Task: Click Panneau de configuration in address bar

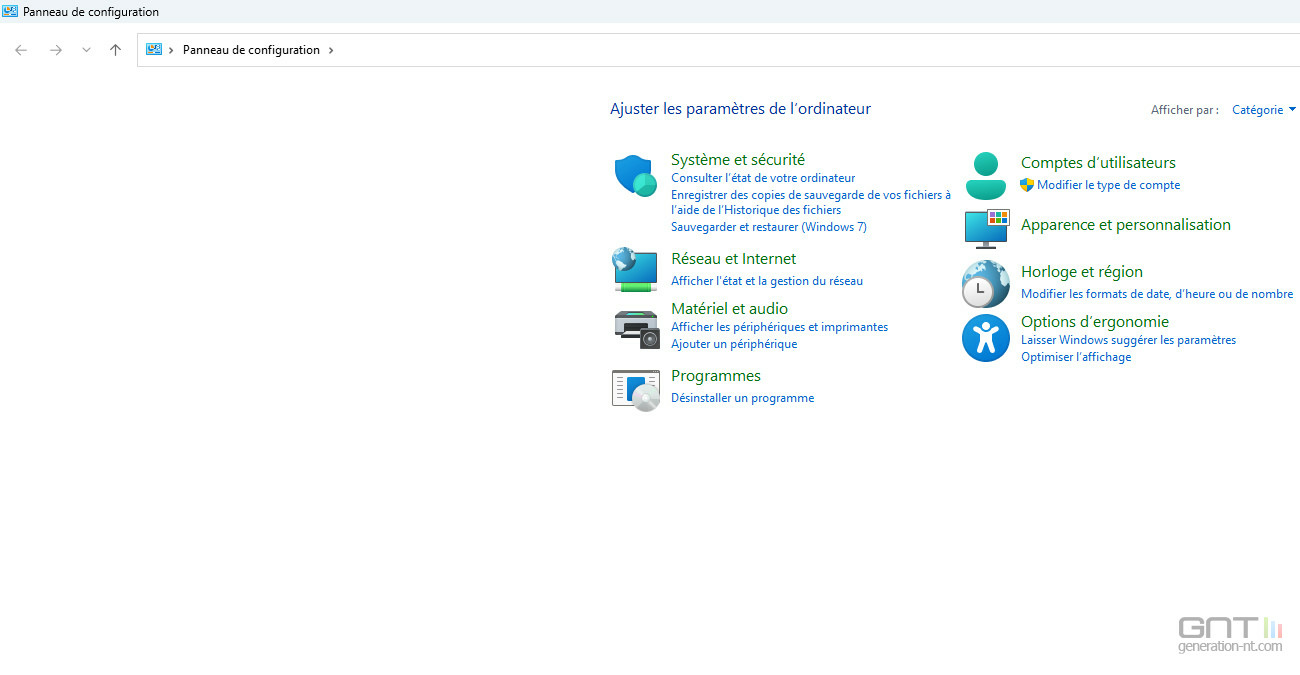Action: click(251, 50)
